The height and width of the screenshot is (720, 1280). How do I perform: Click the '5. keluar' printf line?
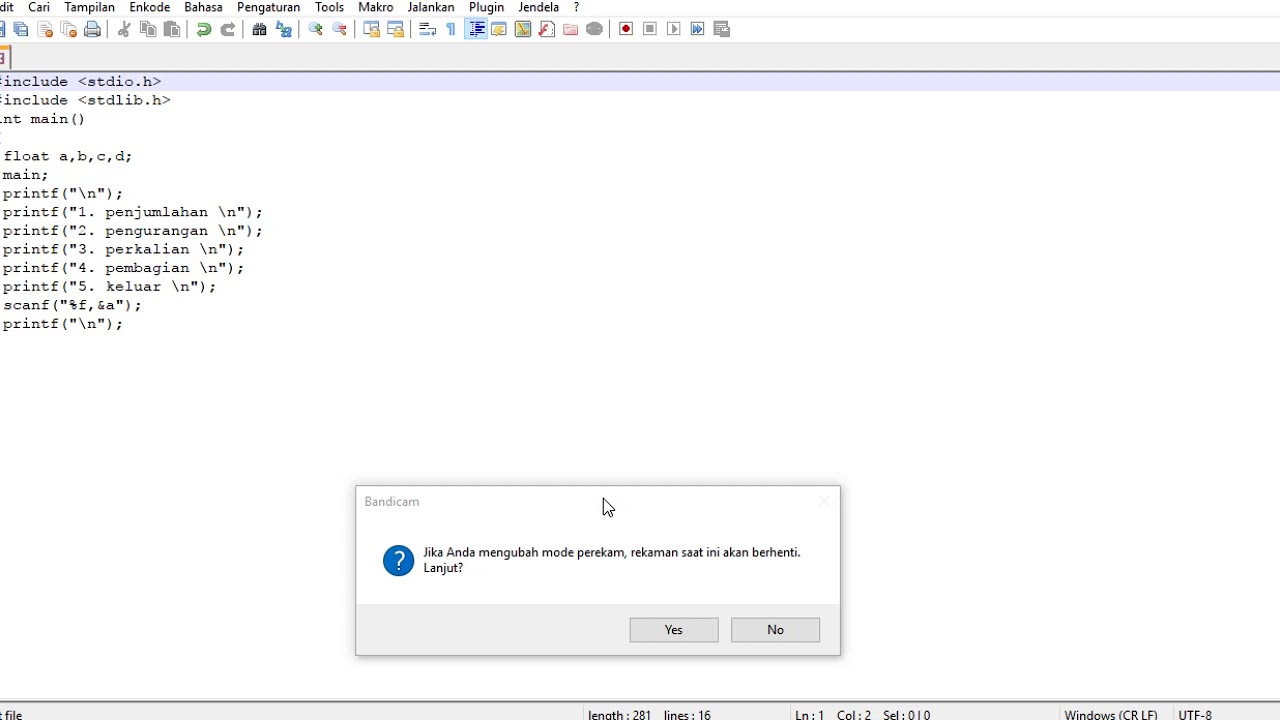(x=109, y=287)
